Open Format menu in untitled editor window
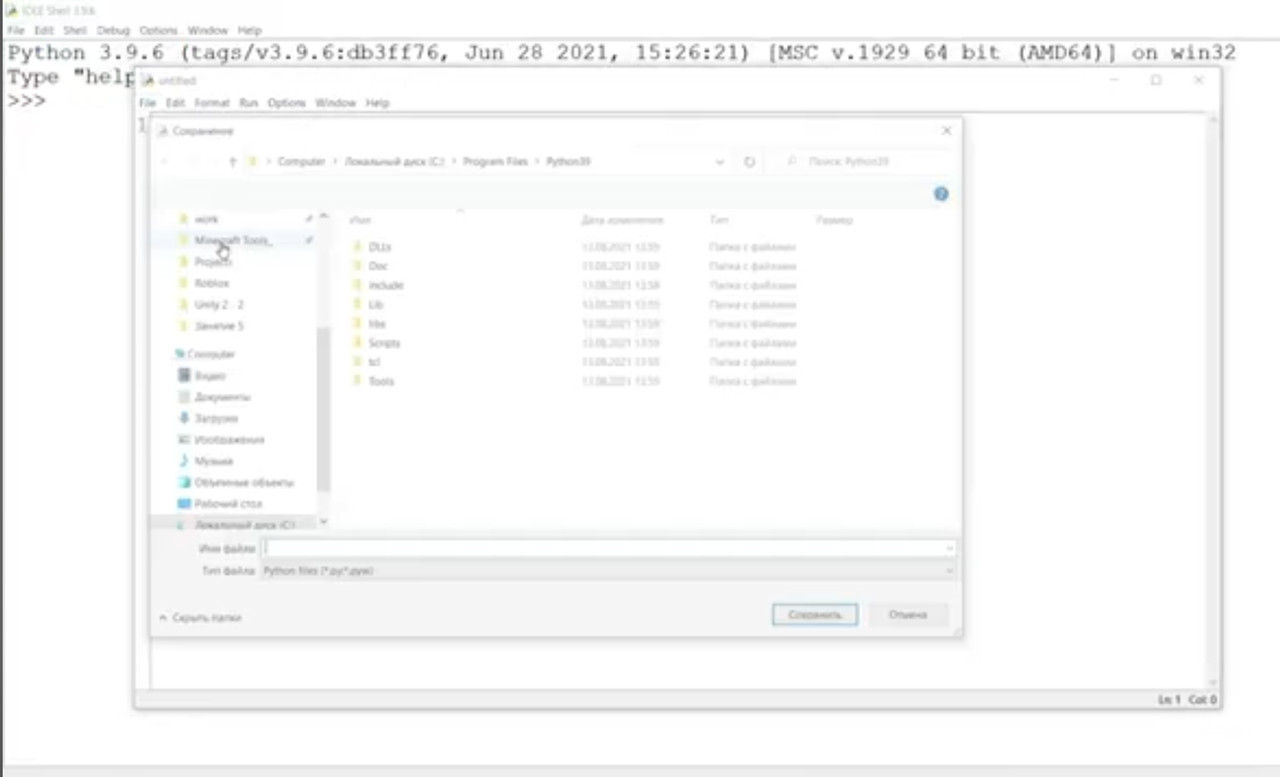Image resolution: width=1280 pixels, height=777 pixels. tap(212, 103)
